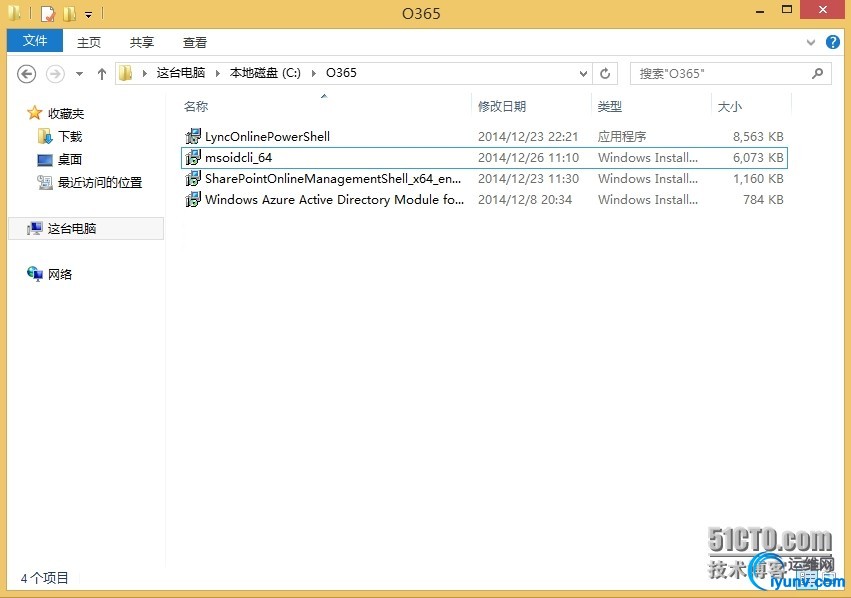
Task: Minimize the O365 window
Action: coord(760,11)
